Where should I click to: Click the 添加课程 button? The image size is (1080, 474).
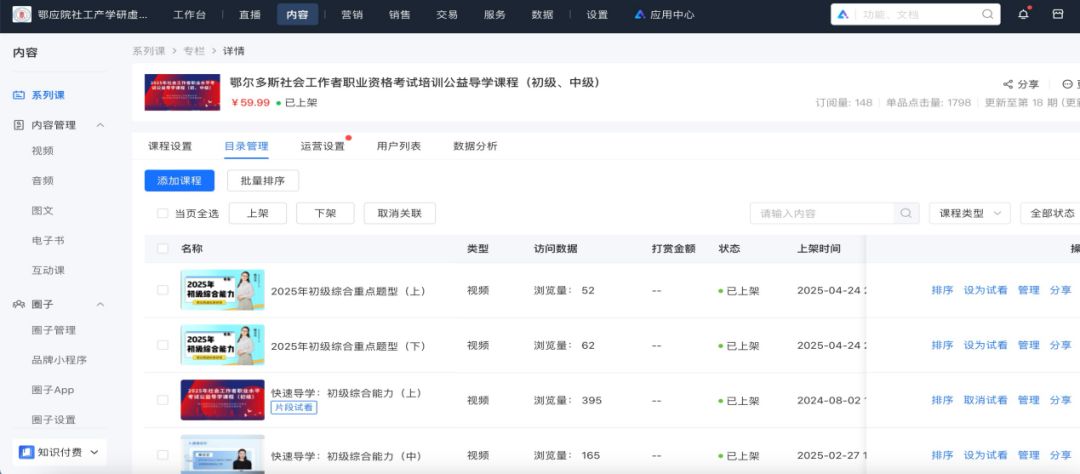pos(179,181)
